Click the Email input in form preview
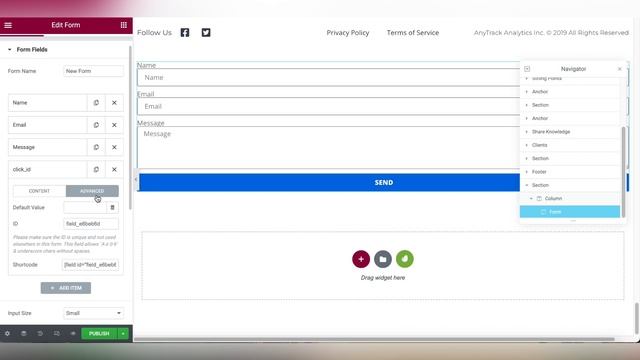 329,107
